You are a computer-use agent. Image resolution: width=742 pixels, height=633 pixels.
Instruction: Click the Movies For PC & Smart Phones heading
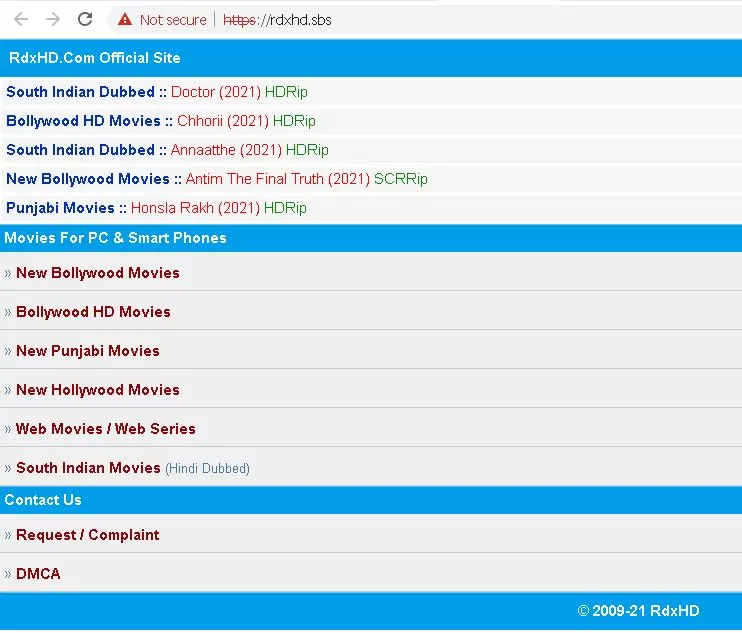(x=115, y=238)
